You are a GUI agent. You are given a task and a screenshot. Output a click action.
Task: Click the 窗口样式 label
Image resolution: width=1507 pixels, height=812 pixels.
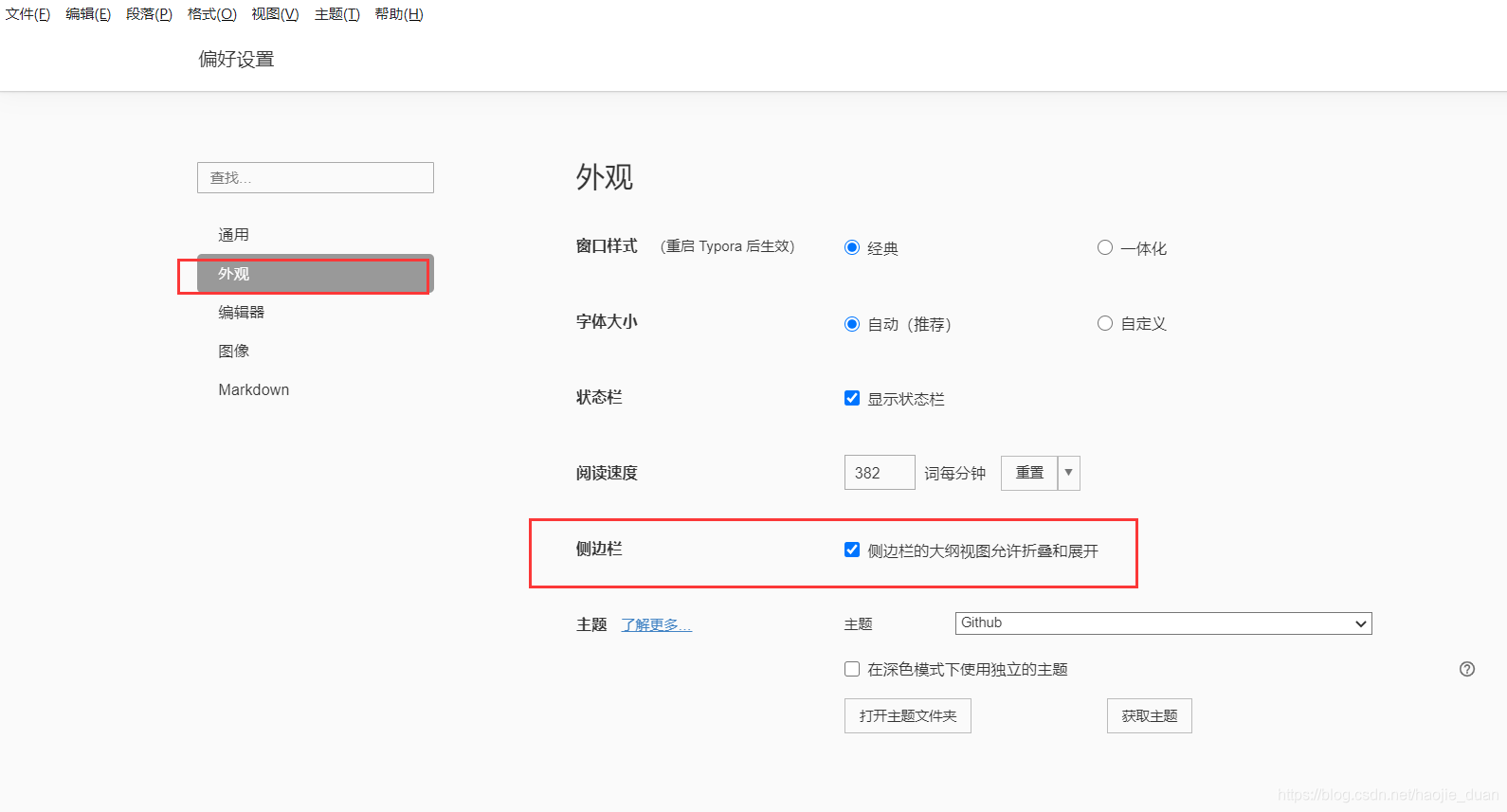click(x=607, y=246)
